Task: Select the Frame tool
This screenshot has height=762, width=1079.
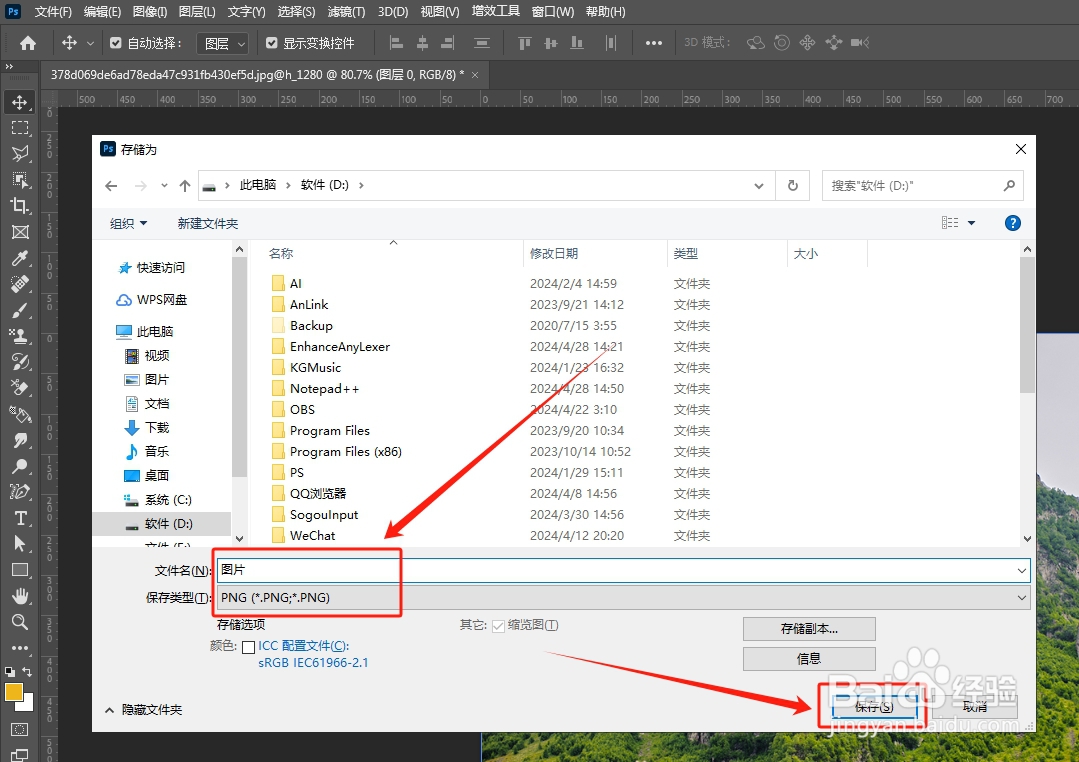Action: pos(19,232)
